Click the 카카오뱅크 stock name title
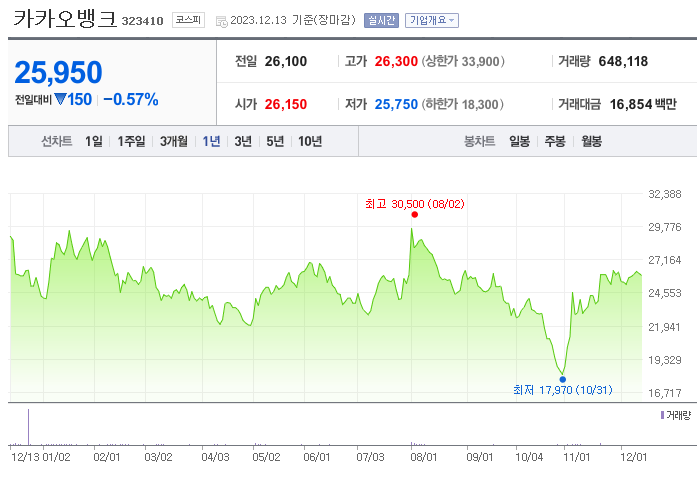This screenshot has height=477, width=697. click(x=65, y=19)
